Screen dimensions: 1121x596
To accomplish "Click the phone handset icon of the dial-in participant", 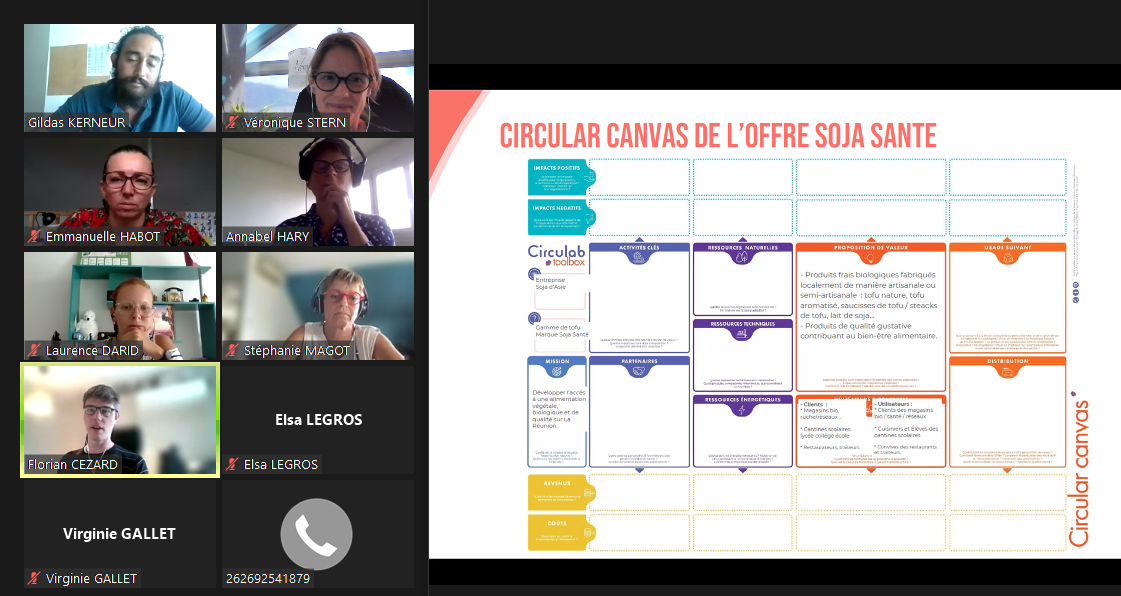I will coord(316,534).
